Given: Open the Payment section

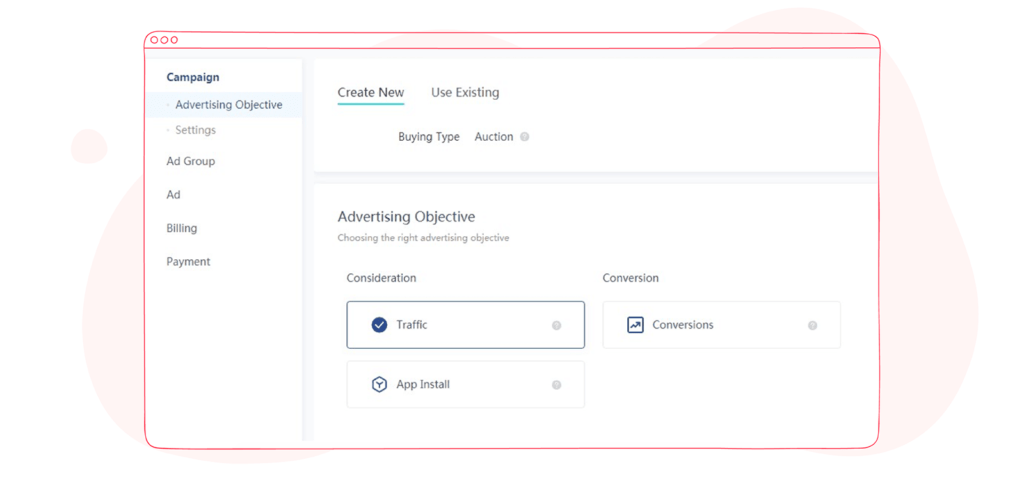Looking at the screenshot, I should [188, 261].
